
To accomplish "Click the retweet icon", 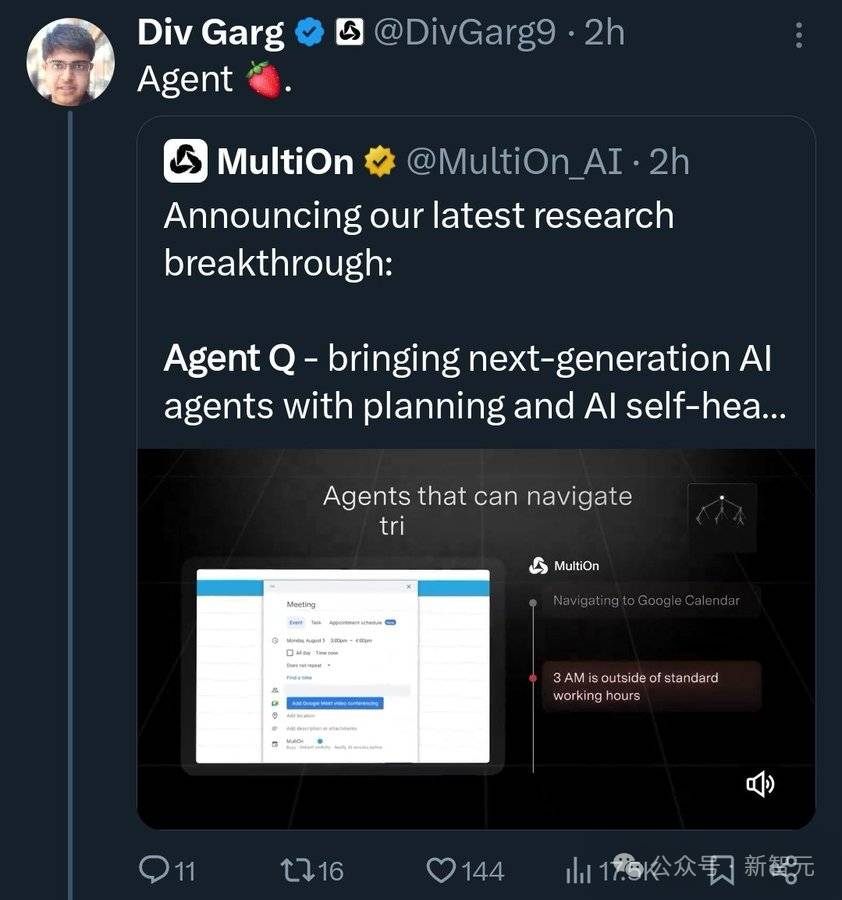I will pyautogui.click(x=295, y=870).
